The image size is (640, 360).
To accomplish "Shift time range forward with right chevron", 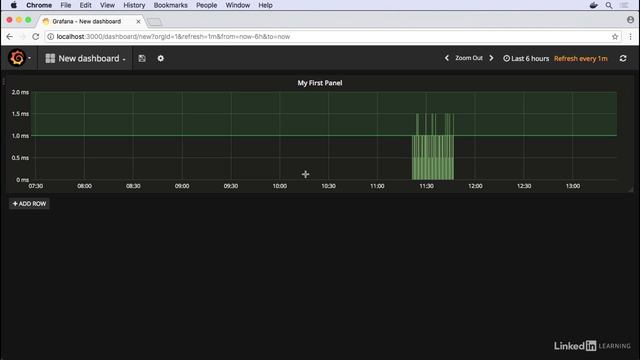I will 491,58.
